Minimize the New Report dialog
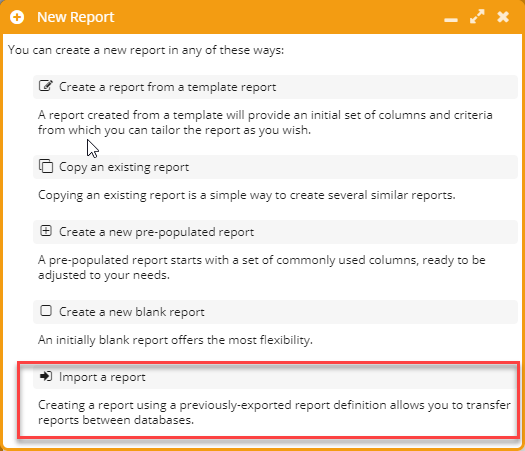This screenshot has height=451, width=525. click(x=451, y=20)
